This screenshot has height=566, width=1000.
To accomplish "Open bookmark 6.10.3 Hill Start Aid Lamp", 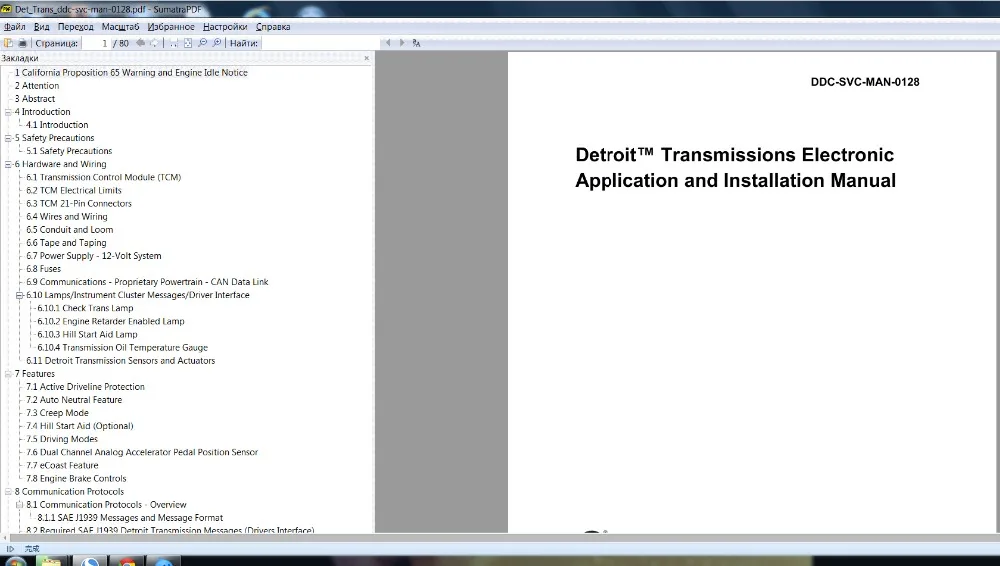I will (87, 334).
